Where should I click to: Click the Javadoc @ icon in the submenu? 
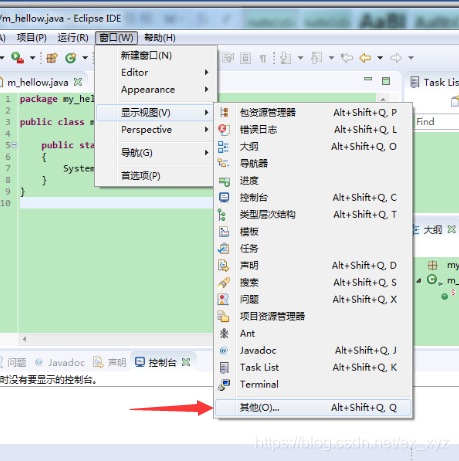224,351
